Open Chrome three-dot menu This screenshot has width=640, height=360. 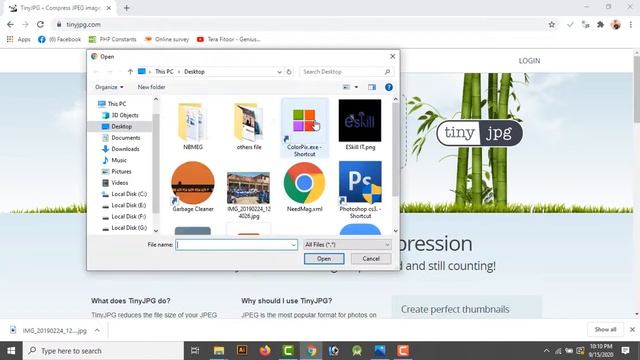tap(631, 24)
